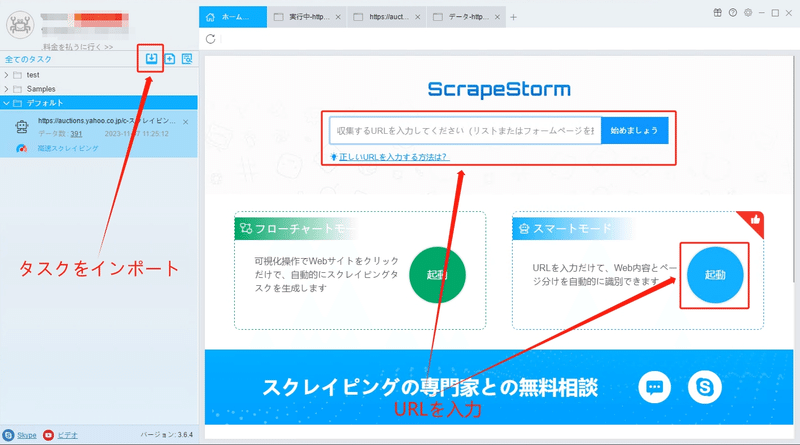Image resolution: width=800 pixels, height=445 pixels.
Task: Close the 実行中-http tab
Action: pyautogui.click(x=338, y=17)
